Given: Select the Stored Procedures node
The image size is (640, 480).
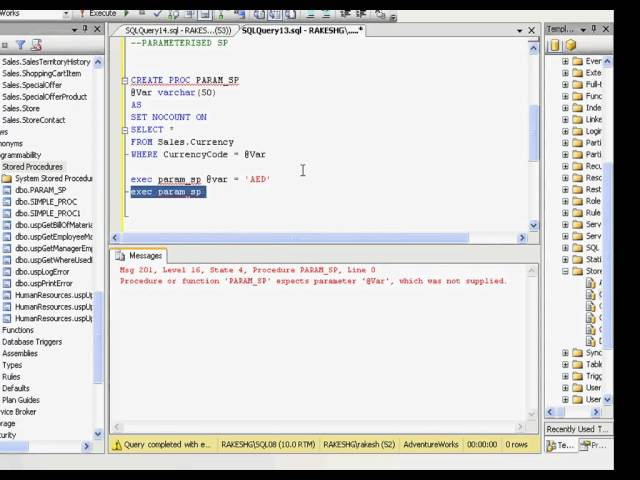Looking at the screenshot, I should tap(32, 167).
